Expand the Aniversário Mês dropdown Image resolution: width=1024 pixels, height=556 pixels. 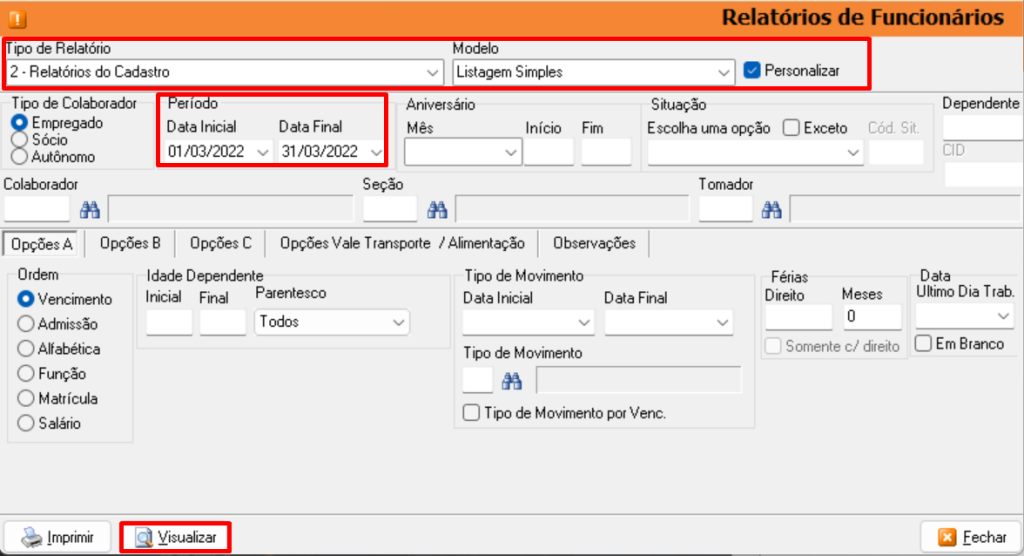511,153
